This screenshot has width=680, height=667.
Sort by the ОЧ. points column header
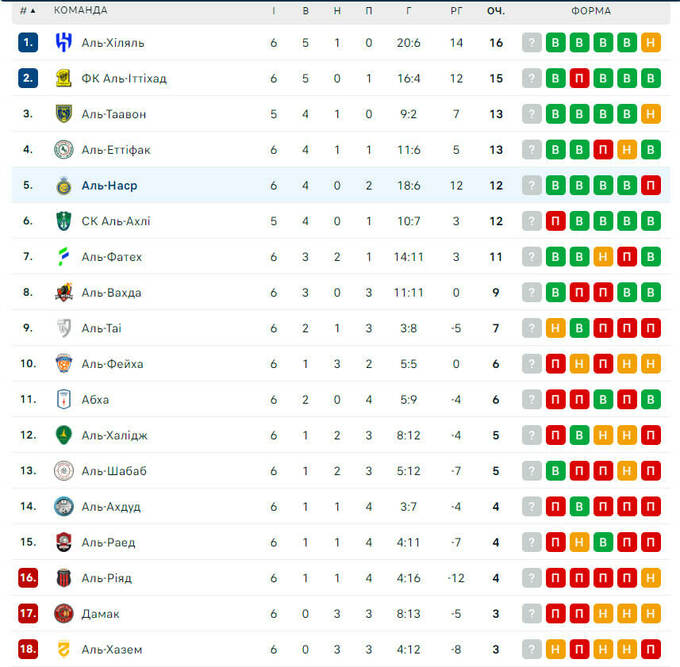click(x=496, y=11)
